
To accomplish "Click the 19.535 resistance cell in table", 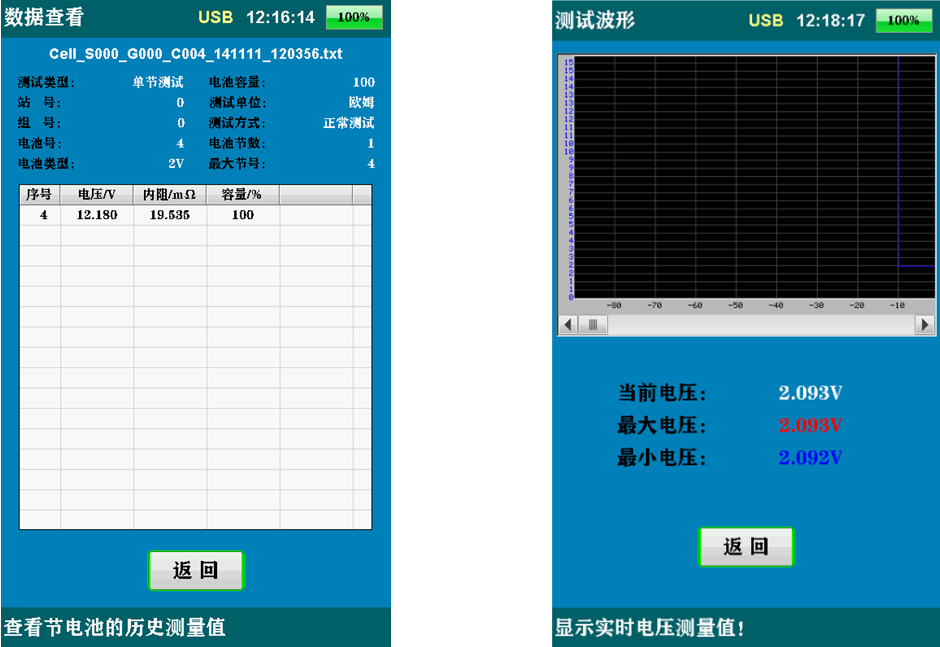I will (x=169, y=215).
